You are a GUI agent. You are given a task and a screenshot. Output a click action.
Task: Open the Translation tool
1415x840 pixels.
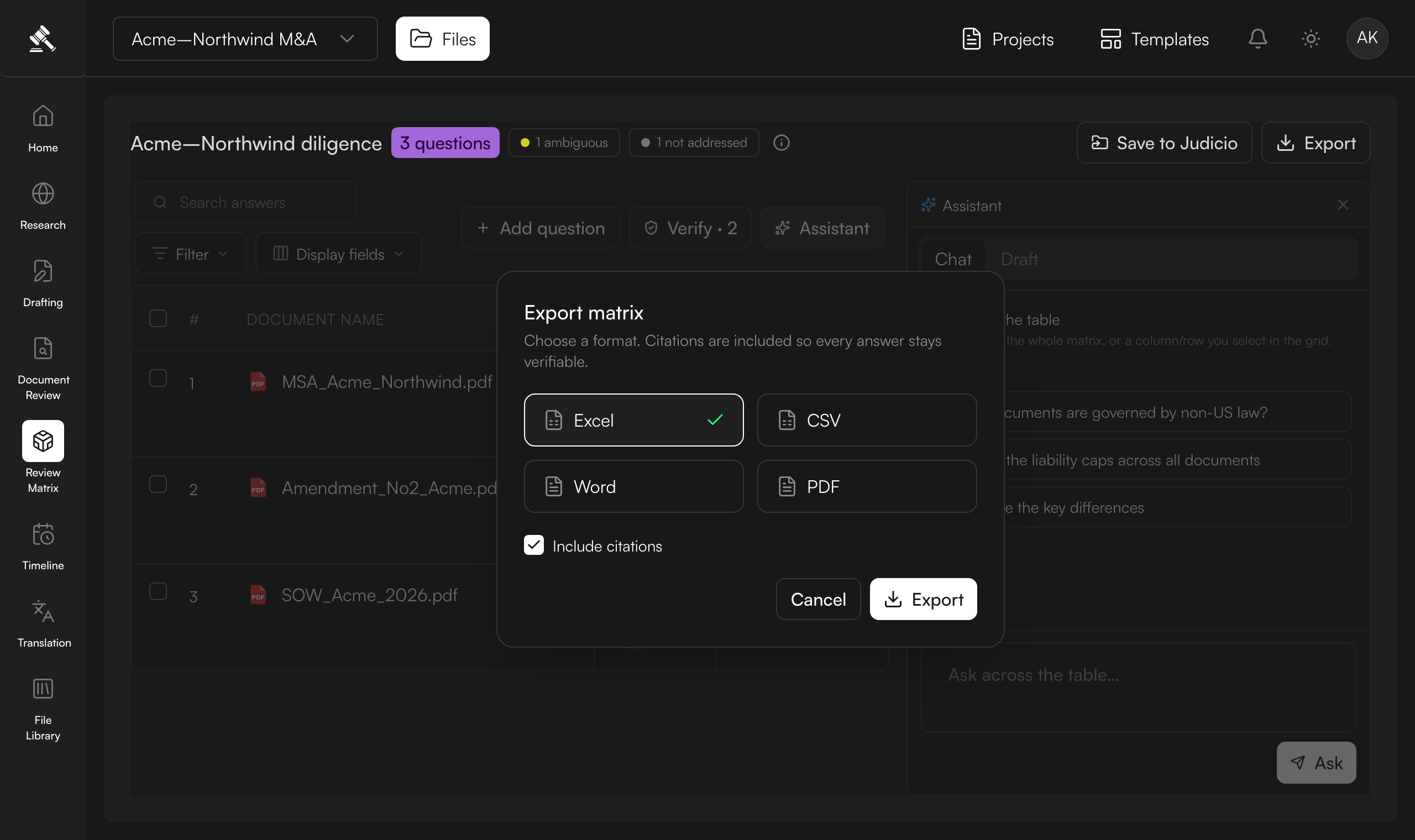pos(43,624)
